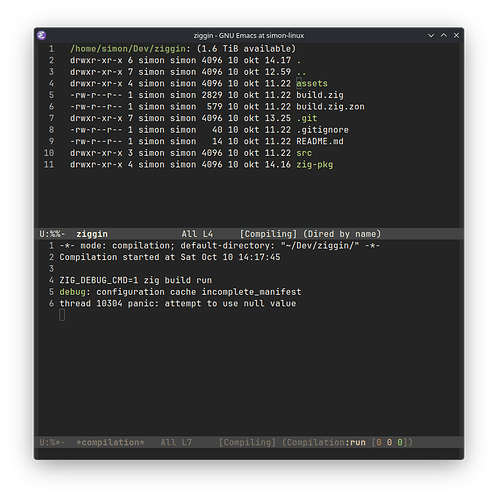Go to parent directory '..' entry
This screenshot has width=497, height=500.
[301, 72]
